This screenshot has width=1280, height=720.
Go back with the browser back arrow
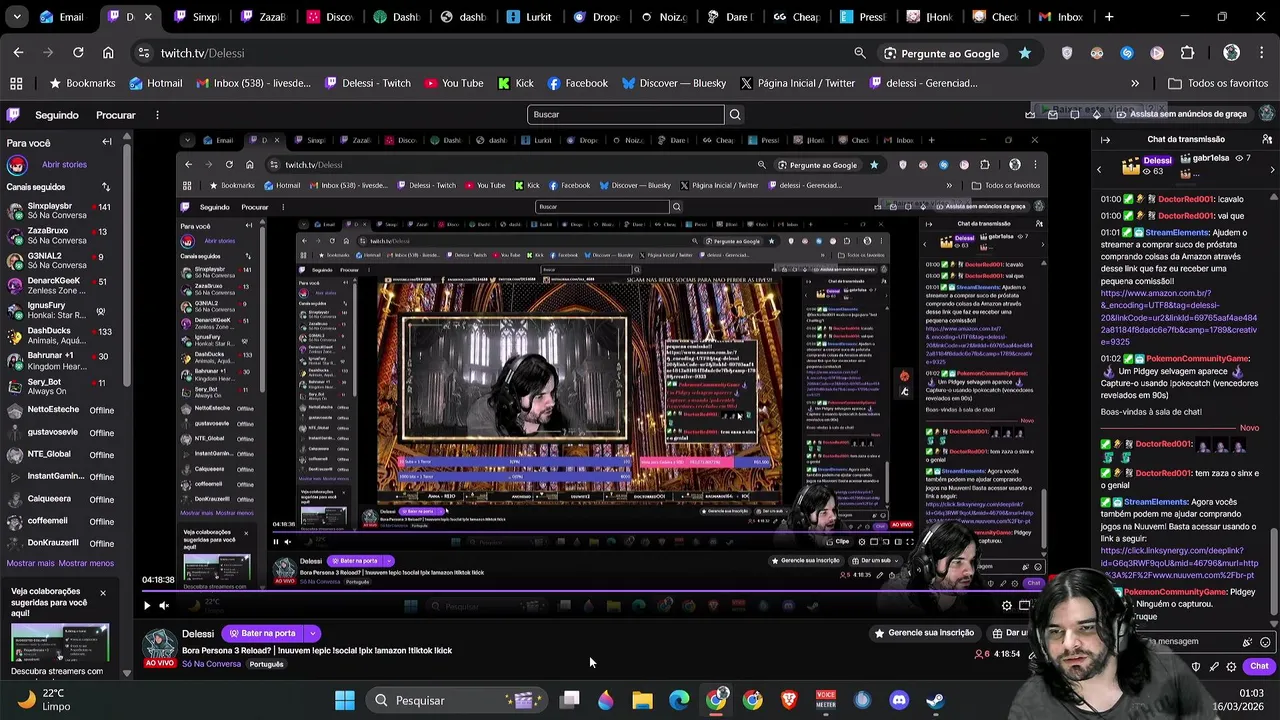(x=18, y=53)
